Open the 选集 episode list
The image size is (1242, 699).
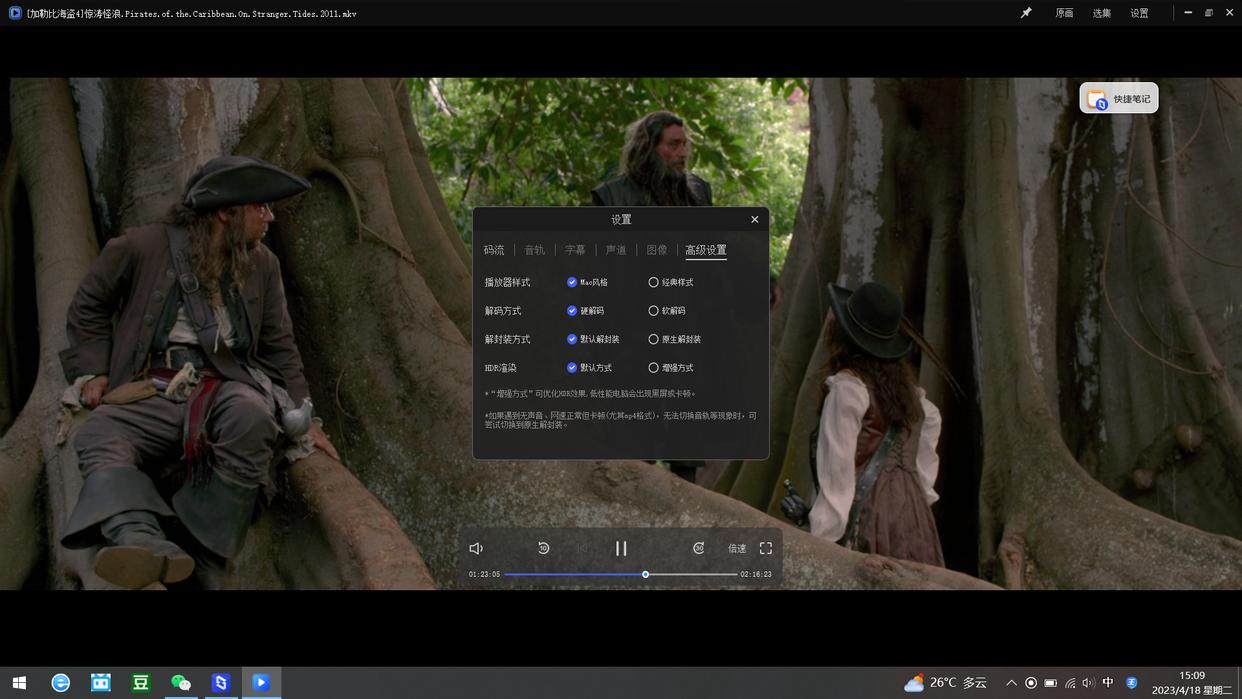coord(1102,13)
